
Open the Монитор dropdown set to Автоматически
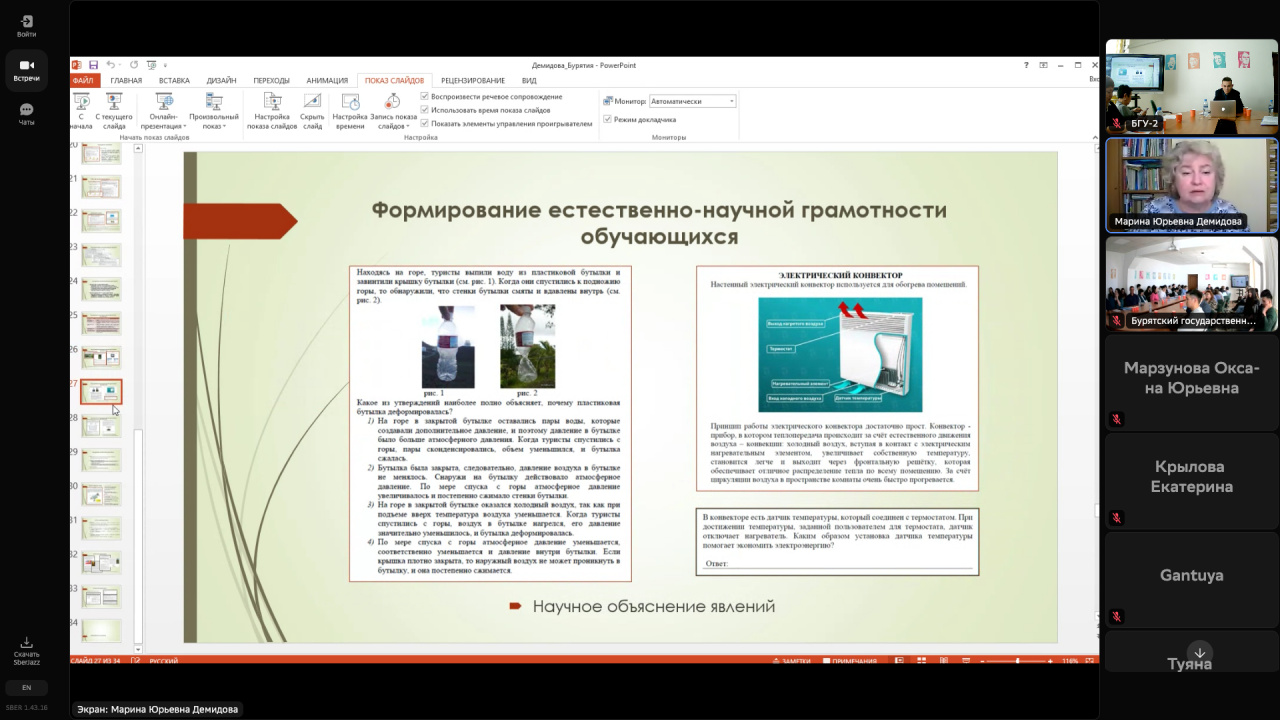(x=692, y=101)
